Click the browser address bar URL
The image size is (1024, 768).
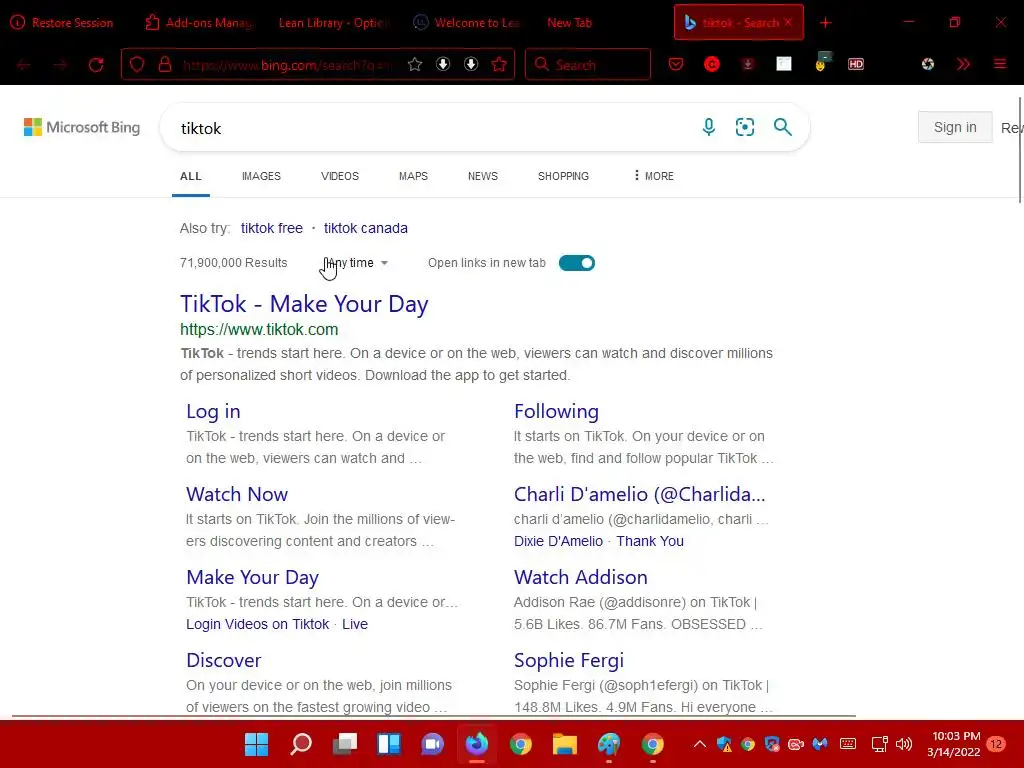click(x=287, y=64)
